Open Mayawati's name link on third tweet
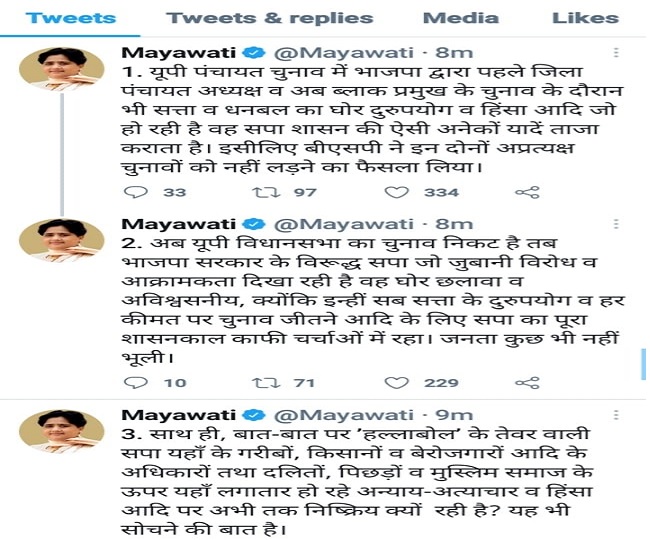Viewport: 650px width, 540px height. (x=179, y=415)
